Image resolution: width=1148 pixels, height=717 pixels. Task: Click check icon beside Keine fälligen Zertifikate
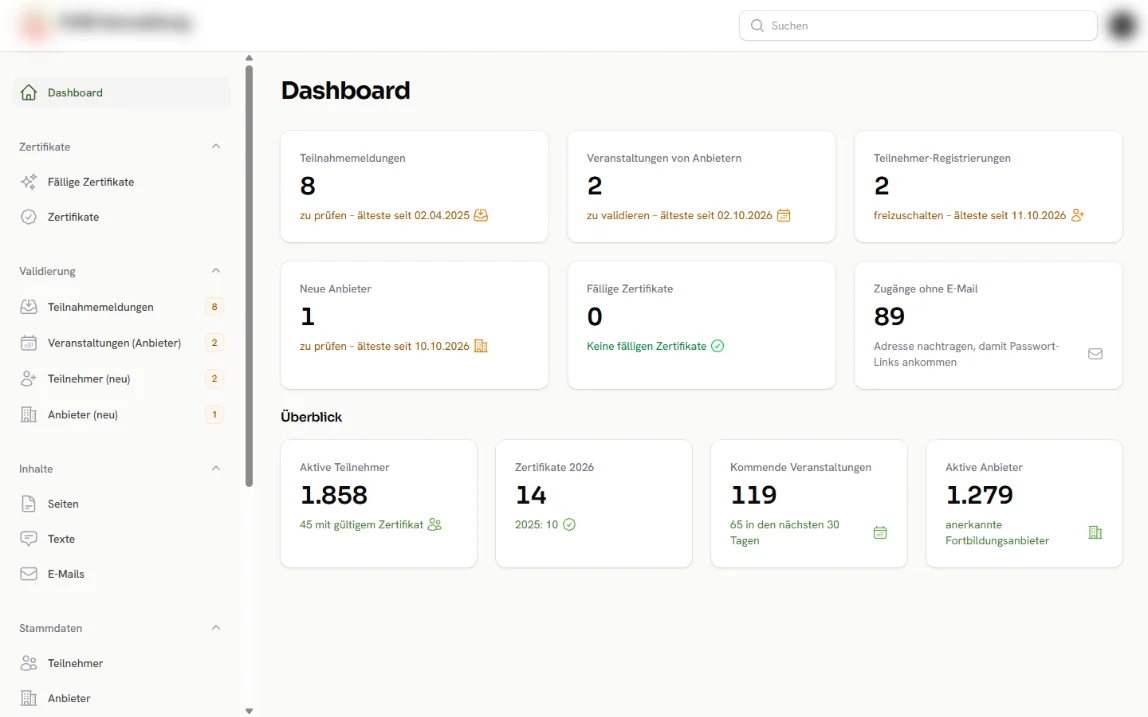(718, 346)
